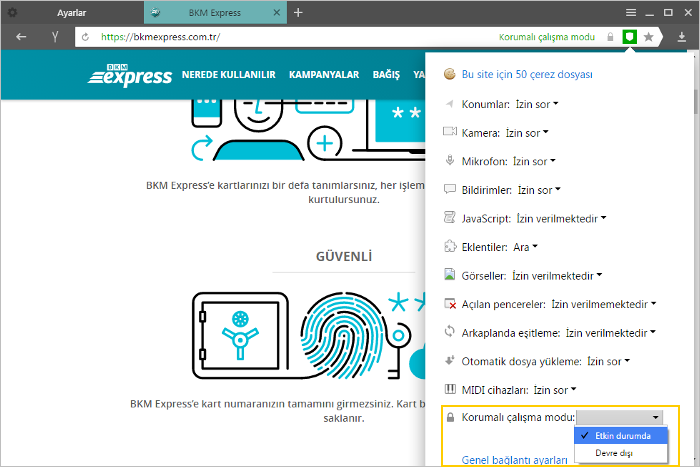Click the page vertical scrollbar thumb
Image resolution: width=700 pixels, height=467 pixels.
coord(696,101)
